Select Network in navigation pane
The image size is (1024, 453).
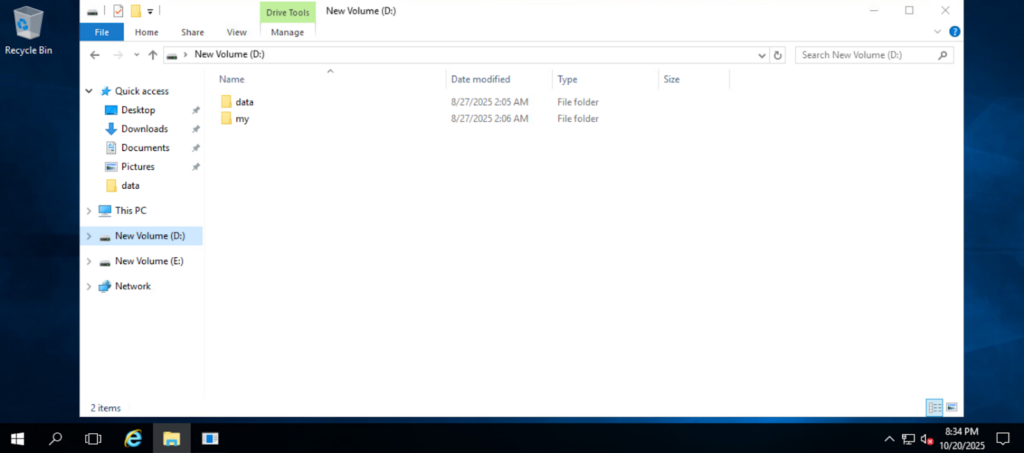(133, 287)
